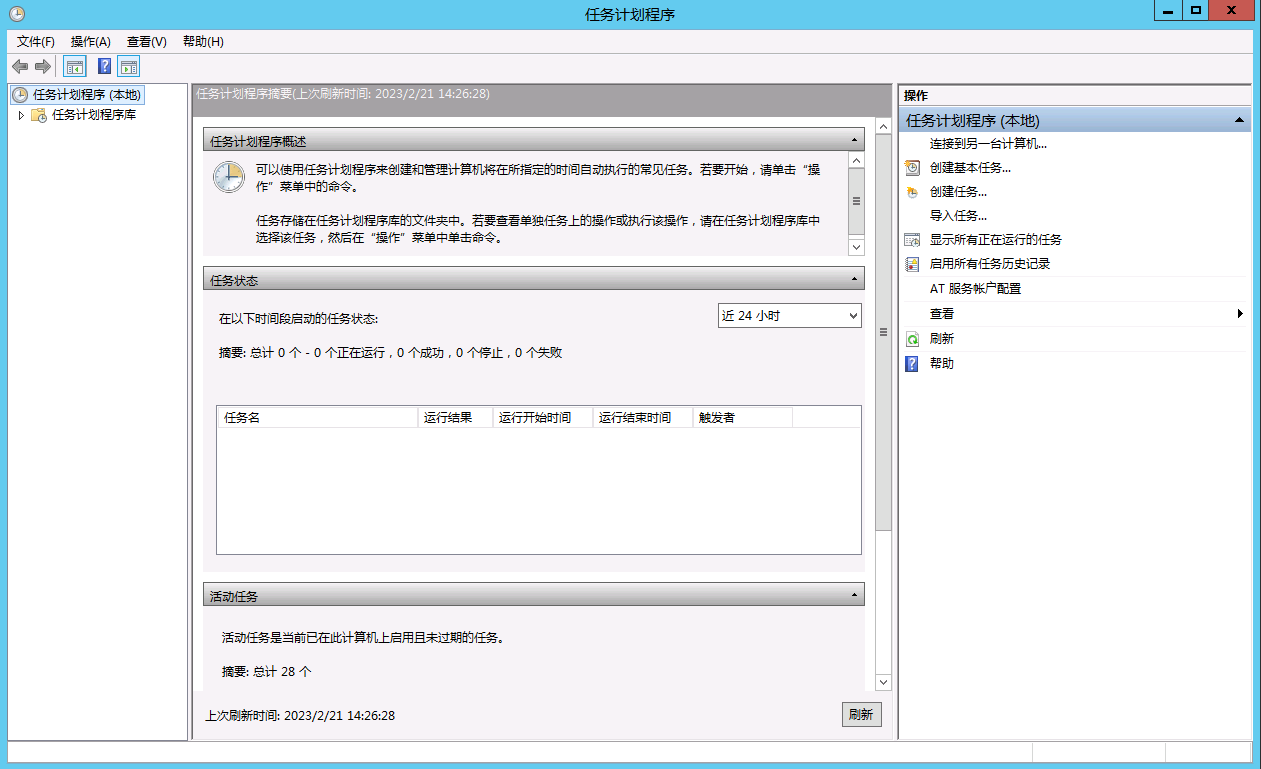Click the 显示所有正在运行的任务 icon
Viewport: 1261px width, 769px height.
point(911,240)
